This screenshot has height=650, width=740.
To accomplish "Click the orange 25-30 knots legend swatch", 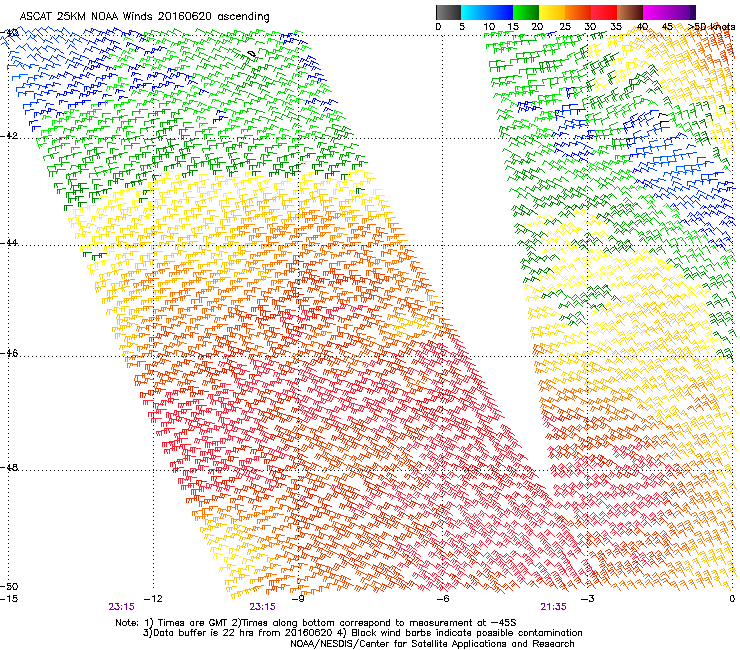I will tap(578, 12).
